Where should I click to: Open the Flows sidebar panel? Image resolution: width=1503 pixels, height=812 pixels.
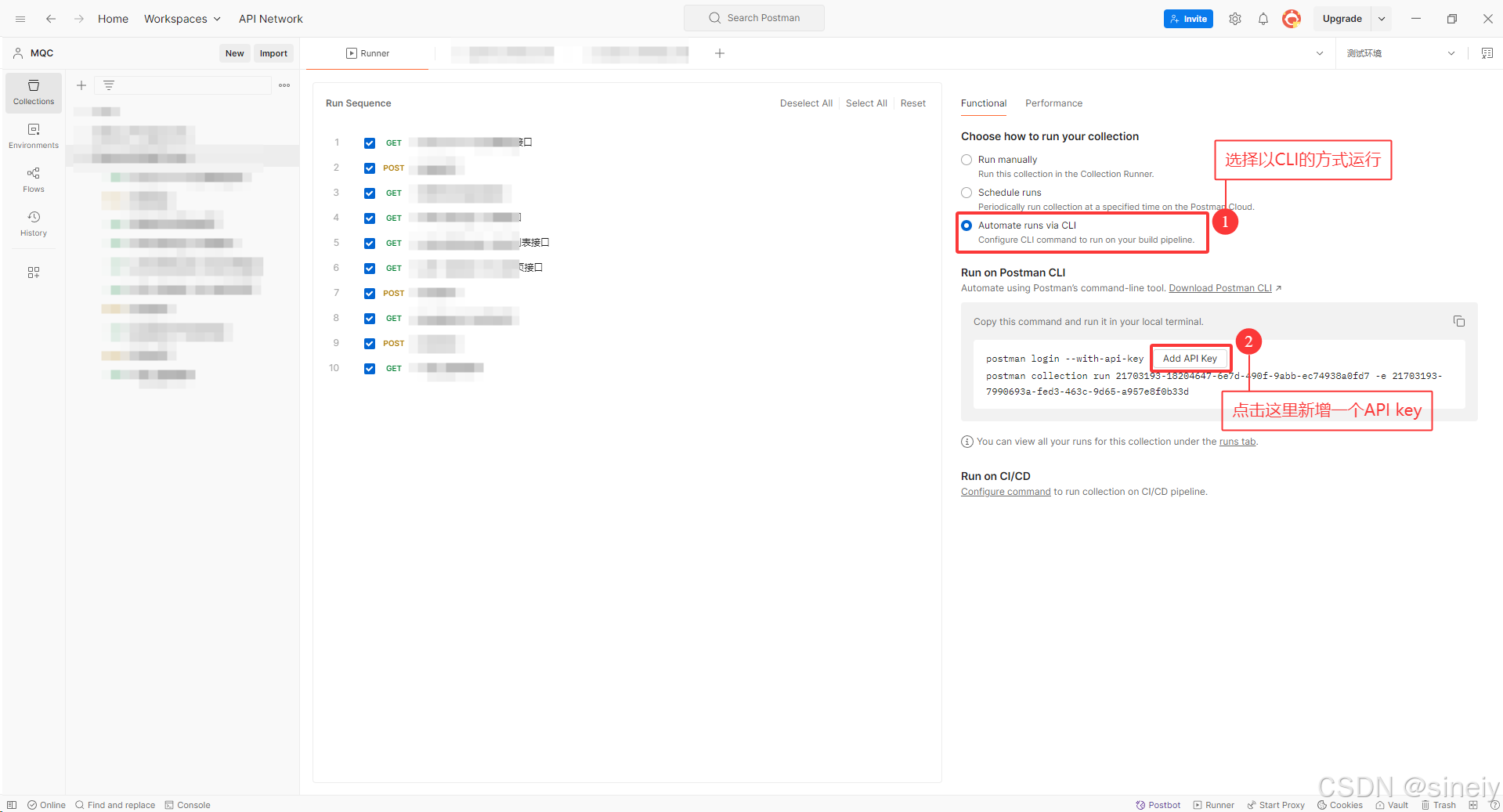click(34, 180)
